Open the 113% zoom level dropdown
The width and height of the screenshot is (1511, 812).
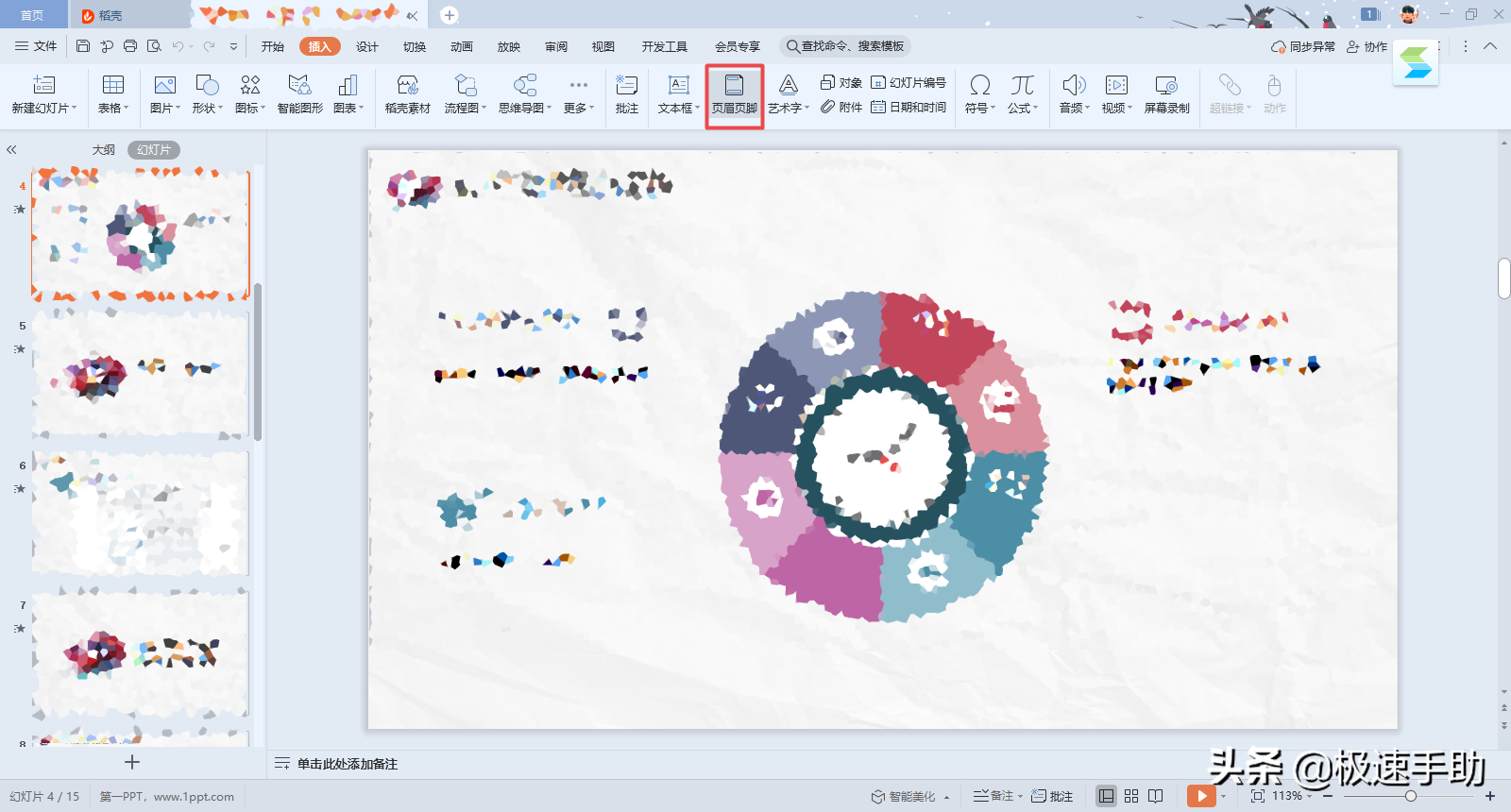click(x=1291, y=796)
